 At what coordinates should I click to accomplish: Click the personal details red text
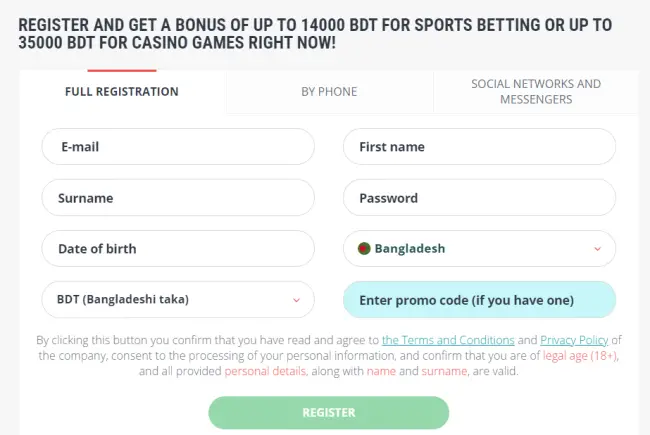tap(262, 370)
